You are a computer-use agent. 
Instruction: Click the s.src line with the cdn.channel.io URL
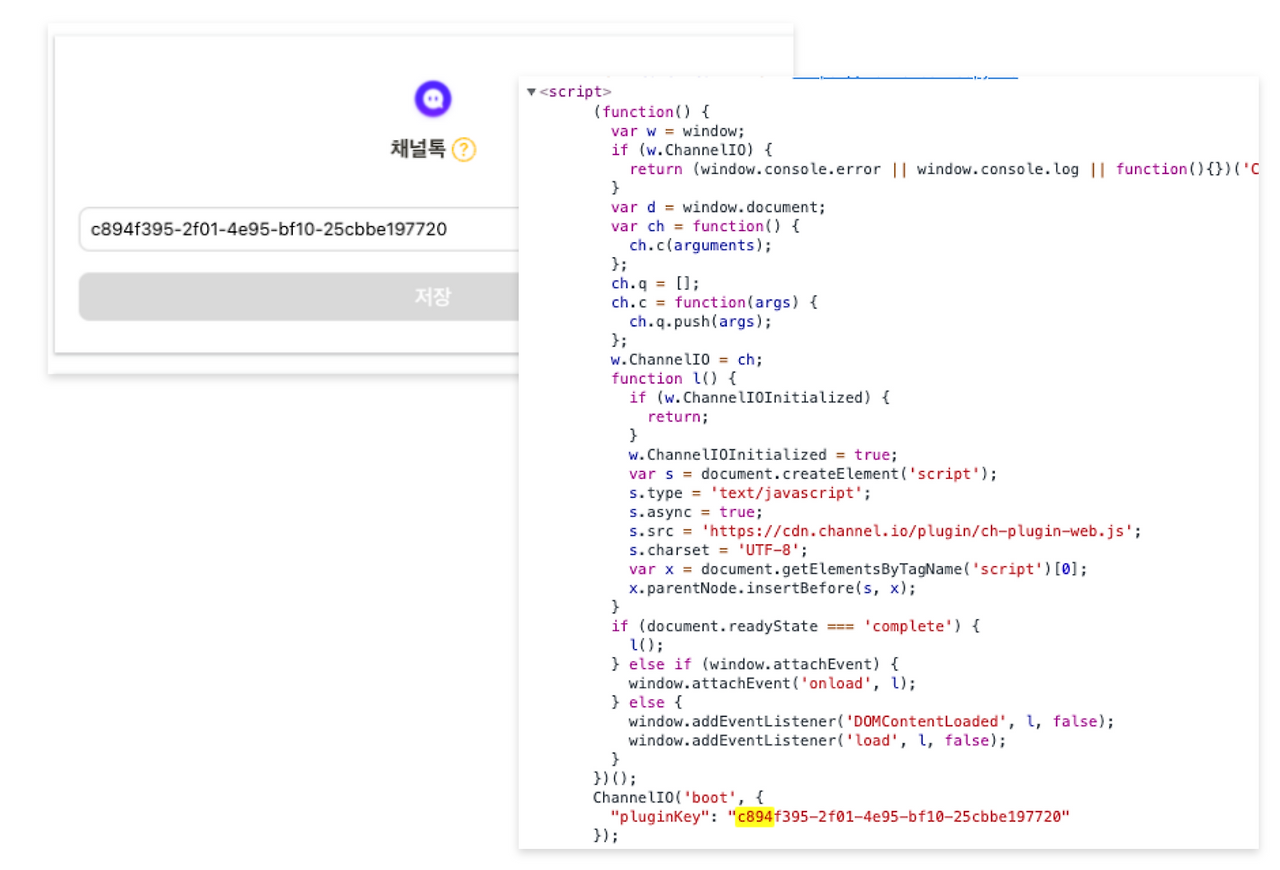coord(885,531)
